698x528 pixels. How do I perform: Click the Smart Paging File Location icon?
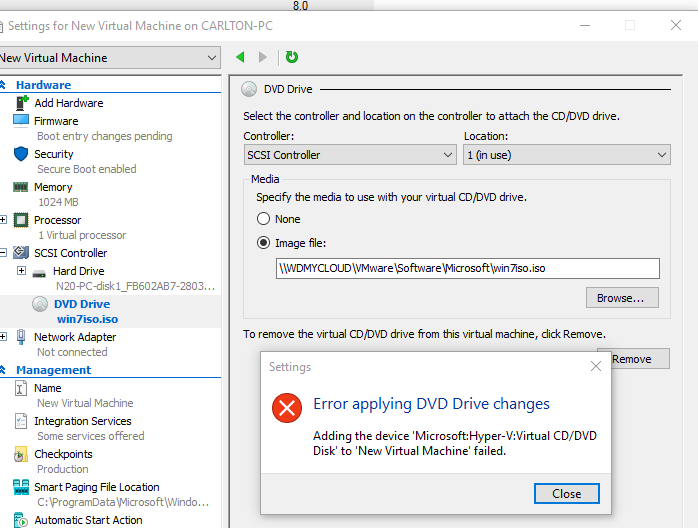21,487
